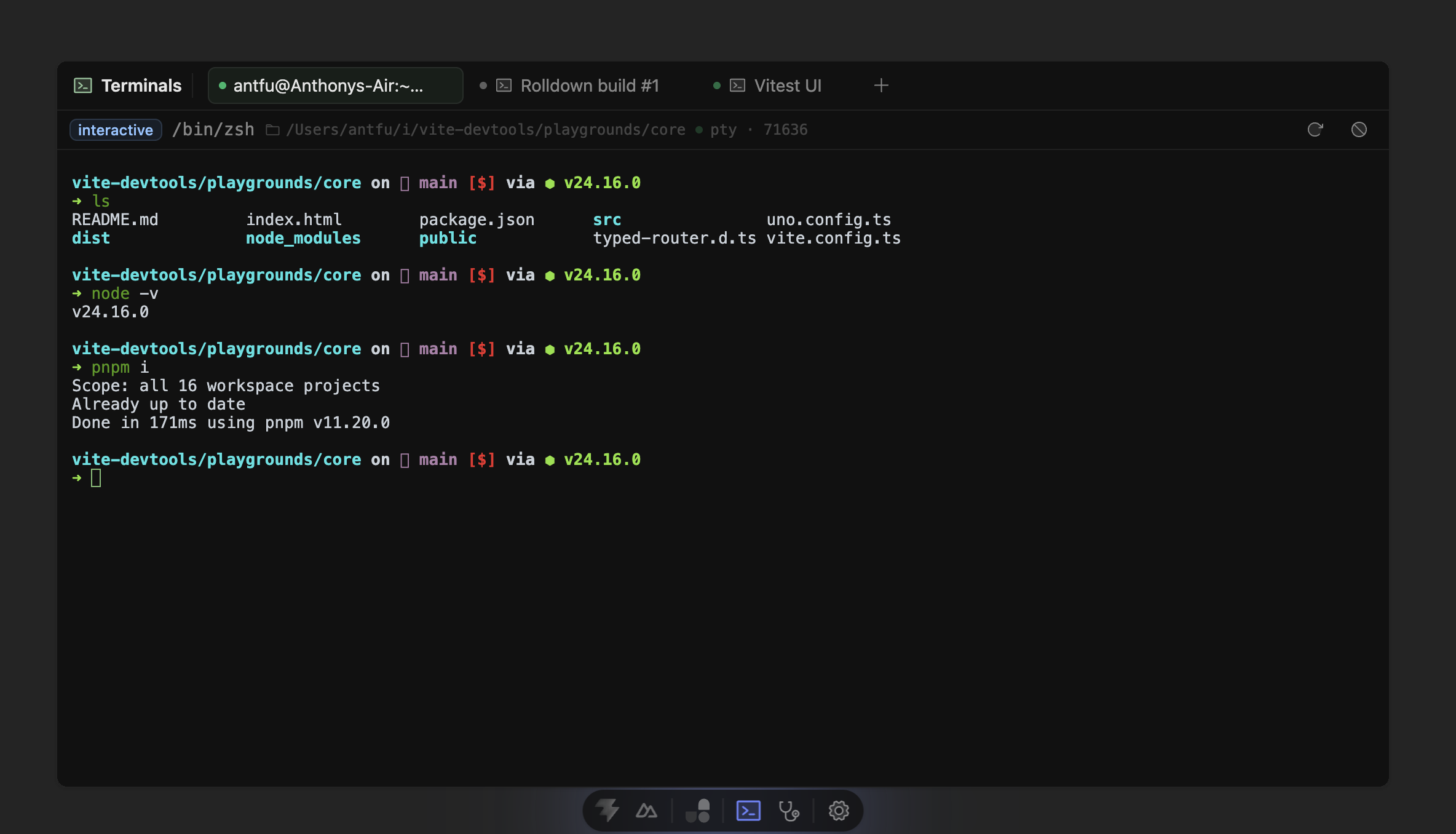The width and height of the screenshot is (1456, 834).
Task: Click terminal icon on Vitest UI tab
Action: tap(738, 85)
